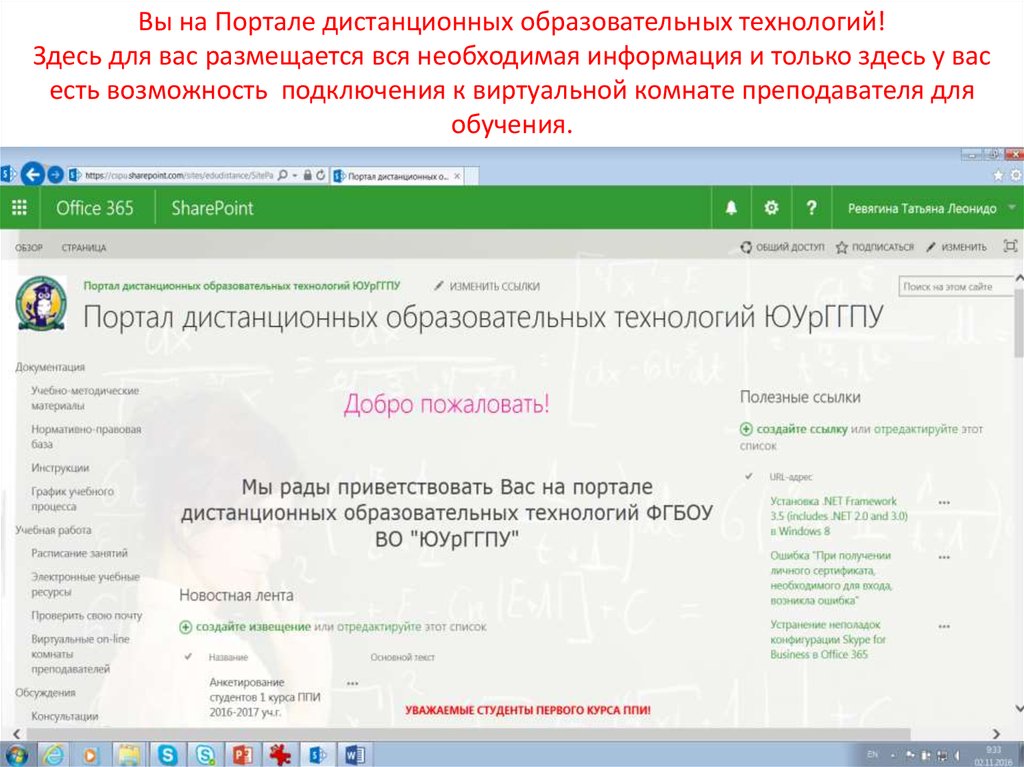Click the browser Forward arrow button
Screen dimensions: 1024x767
pos(56,174)
